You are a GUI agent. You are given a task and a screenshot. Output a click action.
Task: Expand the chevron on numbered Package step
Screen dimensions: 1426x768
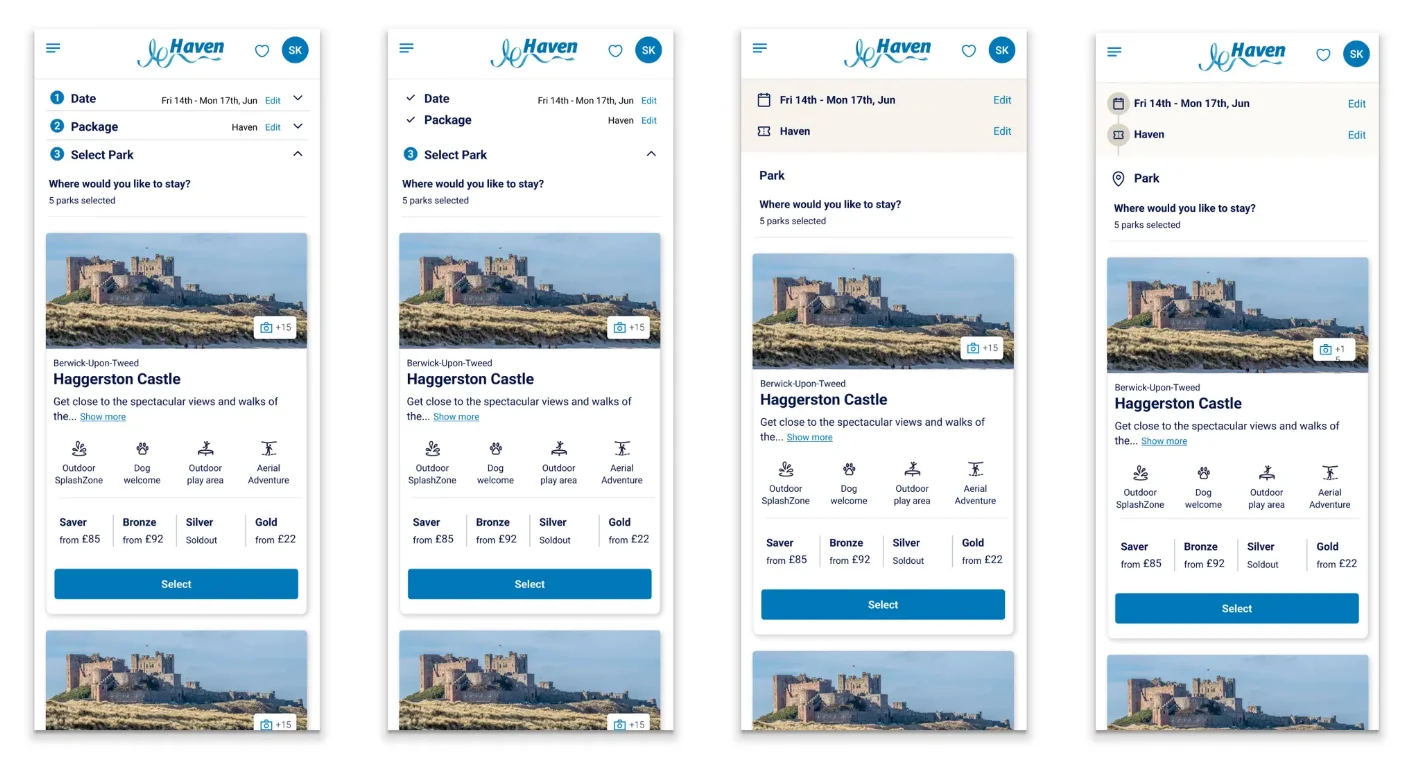pyautogui.click(x=298, y=126)
